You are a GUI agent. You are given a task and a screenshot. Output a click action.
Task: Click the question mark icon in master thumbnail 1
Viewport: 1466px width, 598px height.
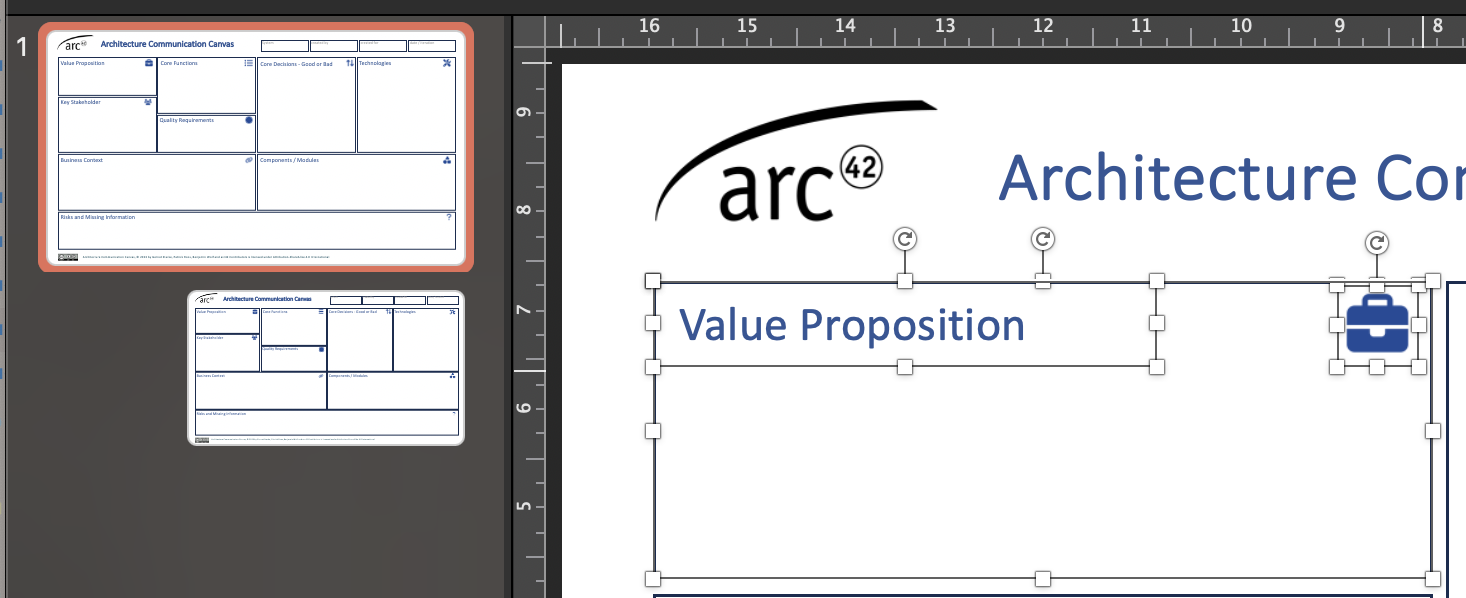(x=449, y=216)
